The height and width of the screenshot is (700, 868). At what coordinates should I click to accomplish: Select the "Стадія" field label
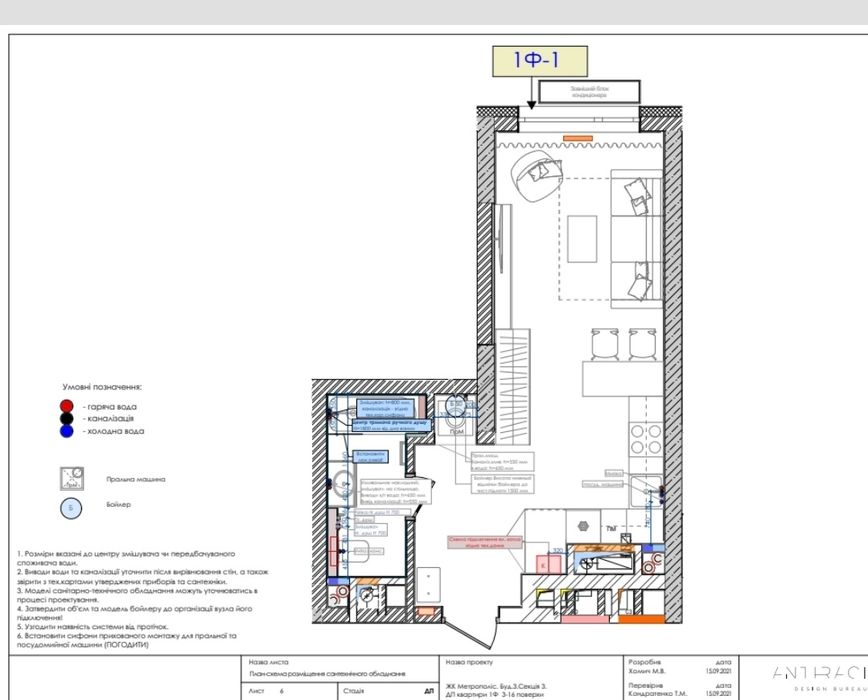coord(354,691)
